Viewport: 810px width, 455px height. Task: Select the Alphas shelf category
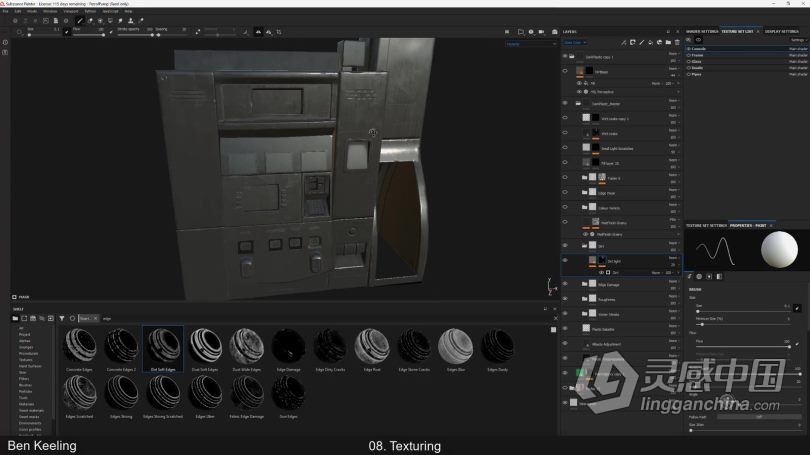coord(24,341)
